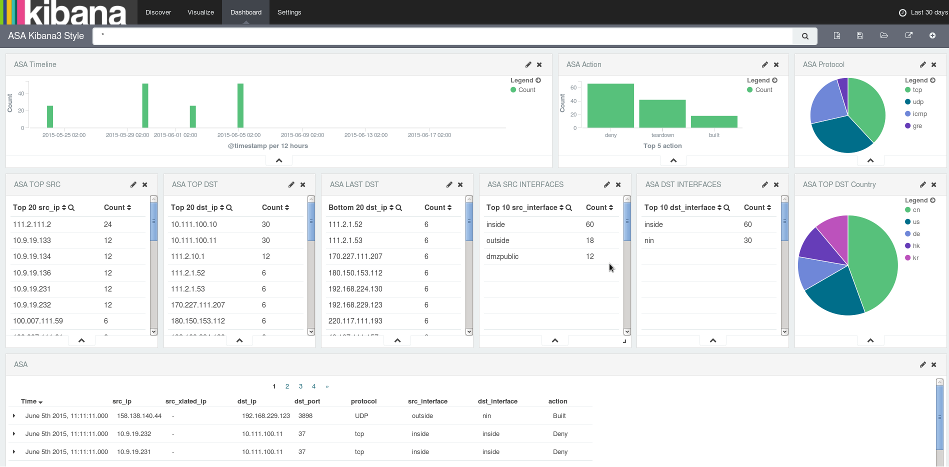This screenshot has width=949, height=467.
Task: Sort the Bottom 20 dst_ip column
Action: pos(390,207)
